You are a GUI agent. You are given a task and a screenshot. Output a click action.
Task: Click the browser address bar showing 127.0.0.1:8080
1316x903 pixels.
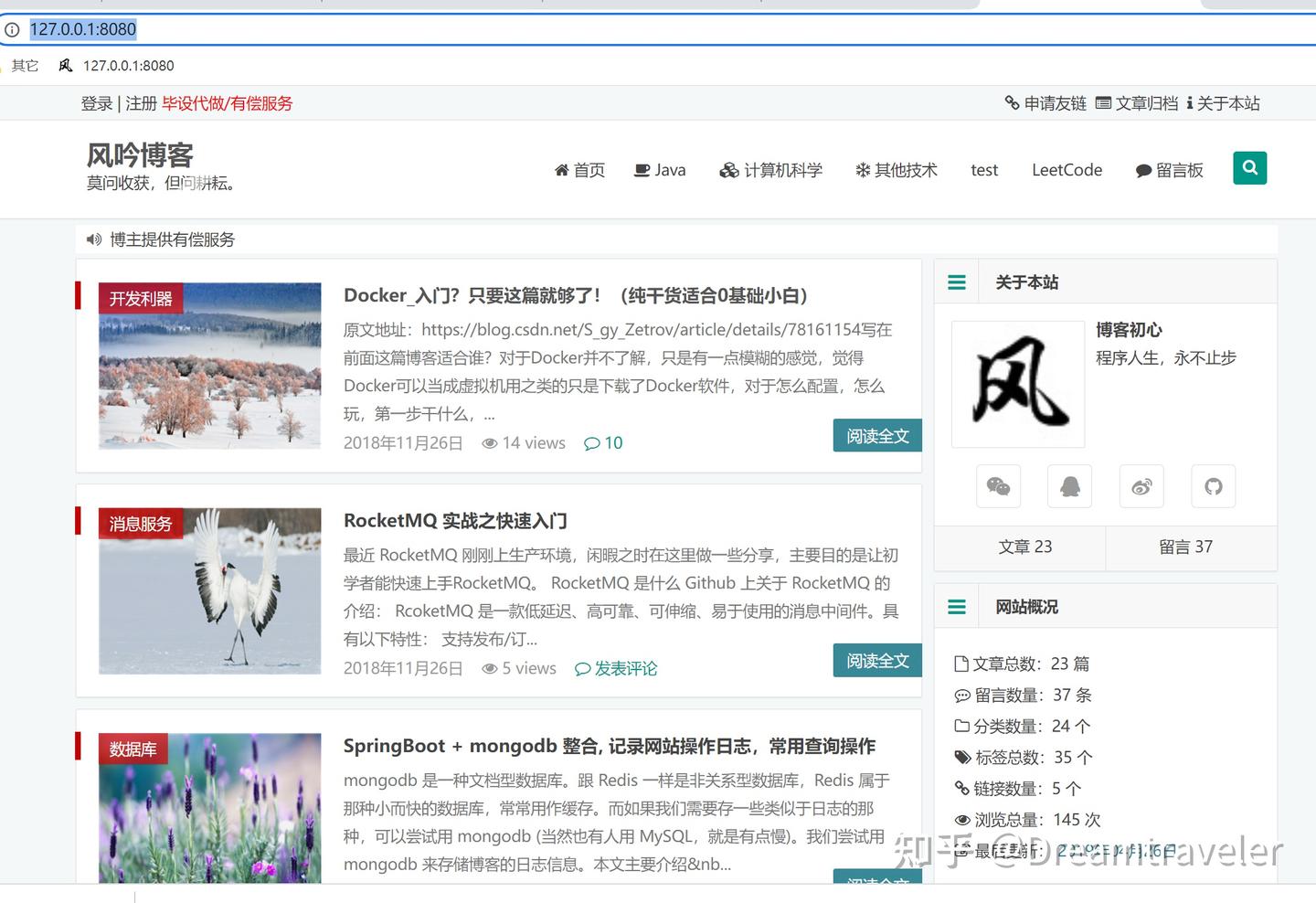[83, 29]
